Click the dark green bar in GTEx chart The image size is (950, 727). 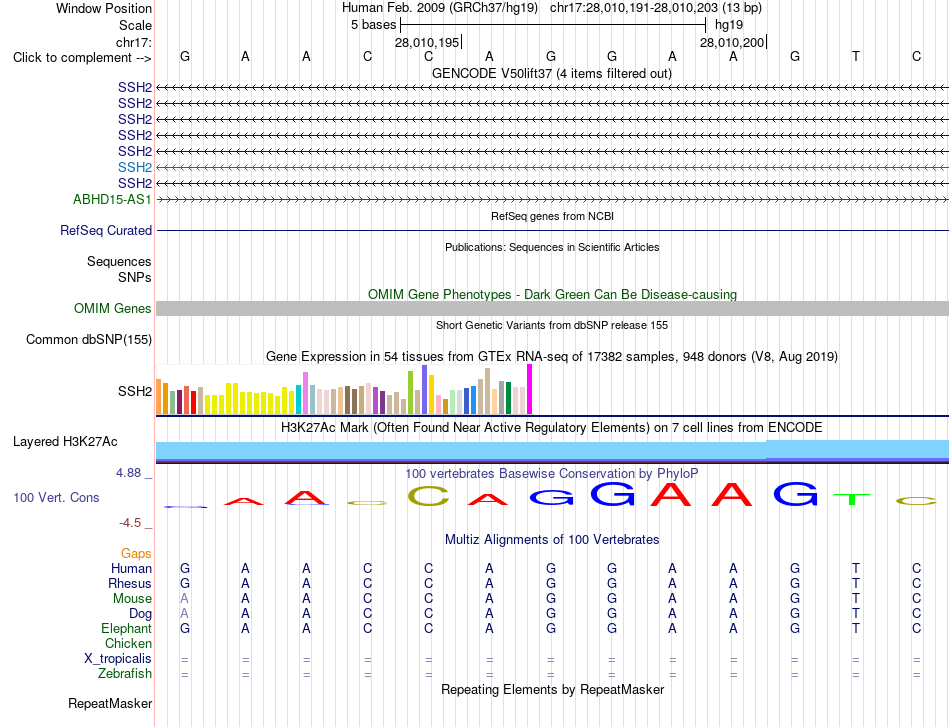pyautogui.click(x=508, y=398)
